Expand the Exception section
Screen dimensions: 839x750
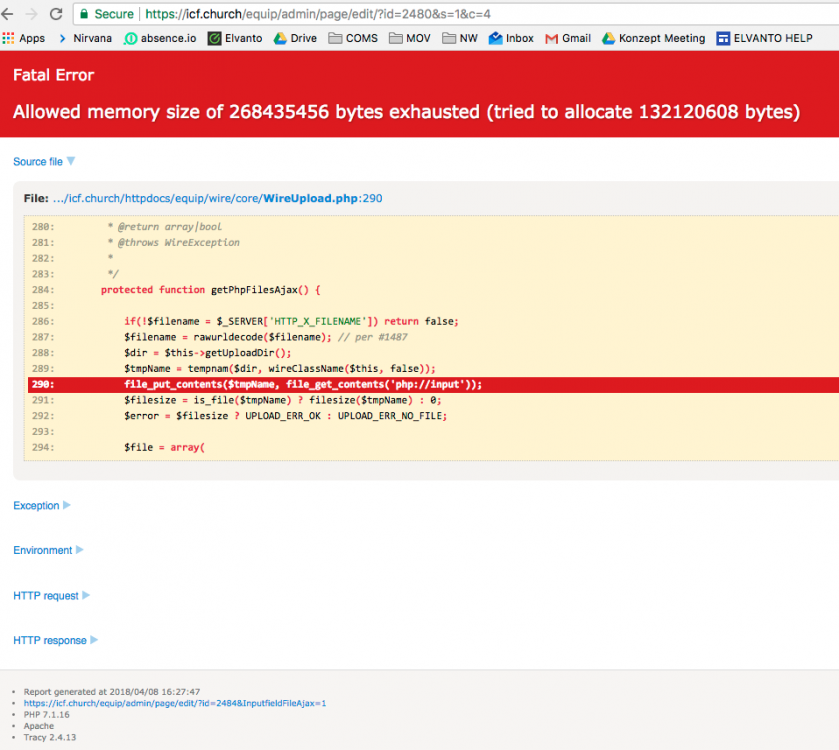click(x=37, y=505)
